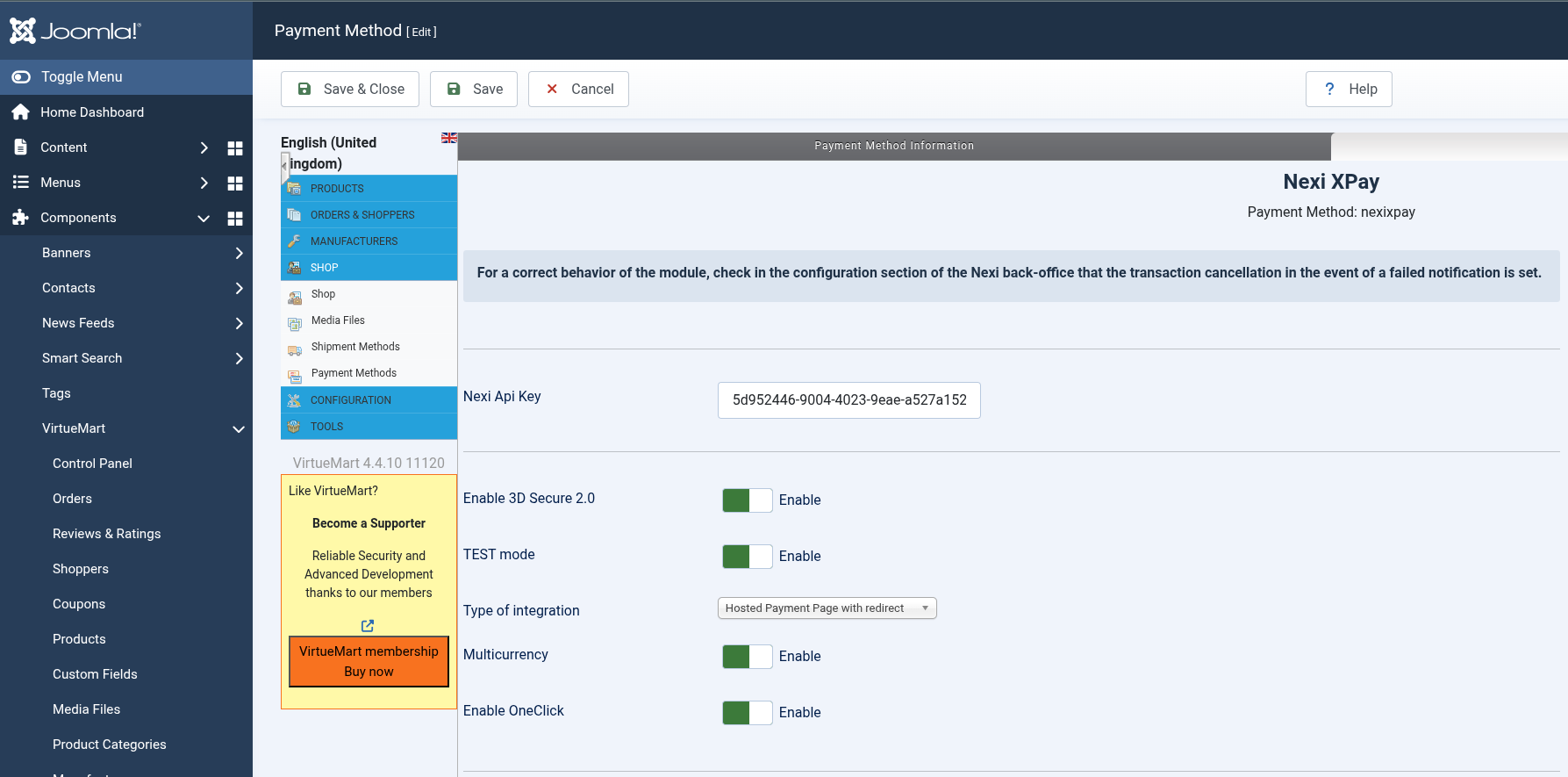Image resolution: width=1568 pixels, height=777 pixels.
Task: Select the Payment Method Information tab
Action: 894,146
